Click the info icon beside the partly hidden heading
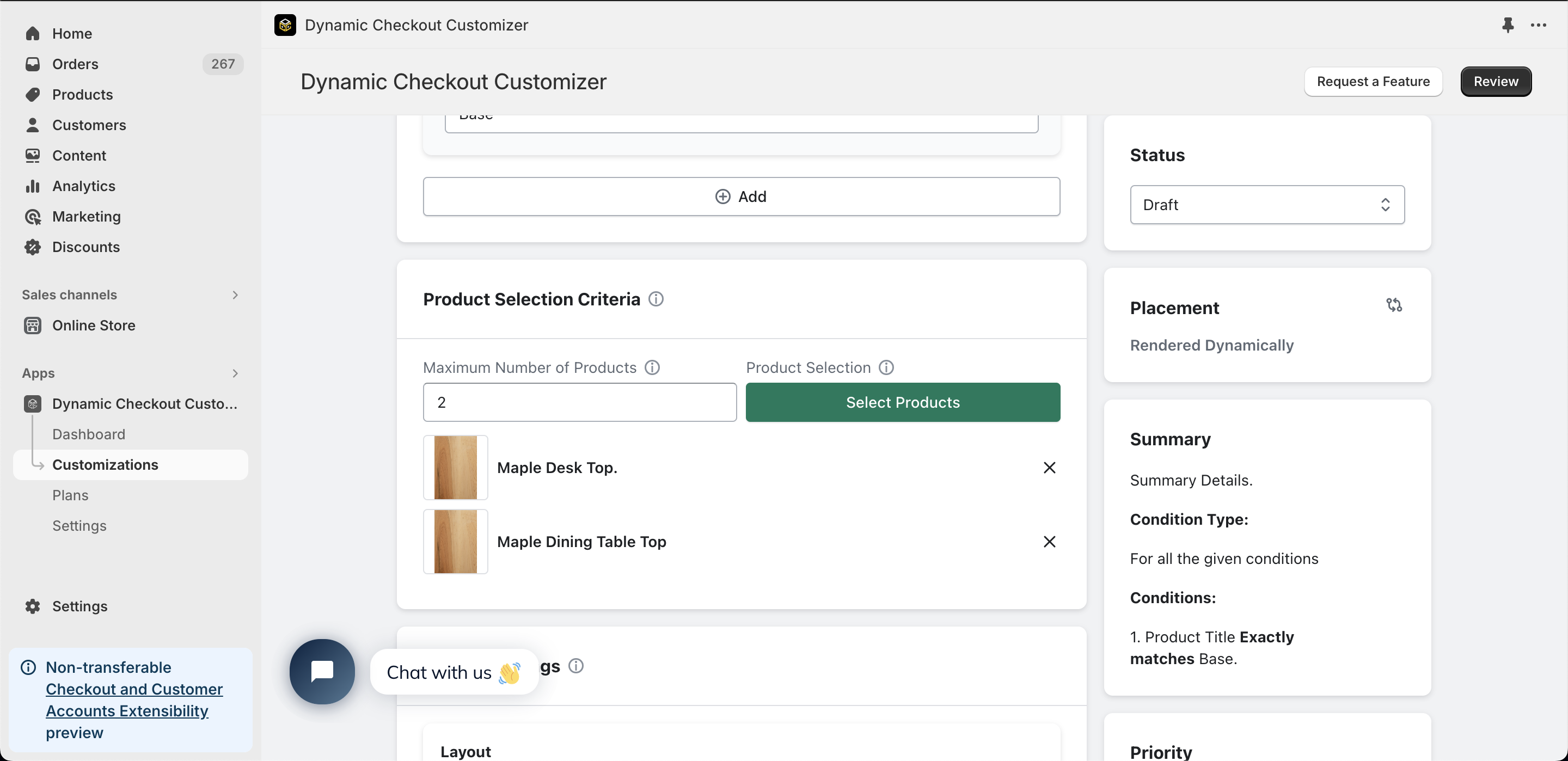 pyautogui.click(x=576, y=666)
